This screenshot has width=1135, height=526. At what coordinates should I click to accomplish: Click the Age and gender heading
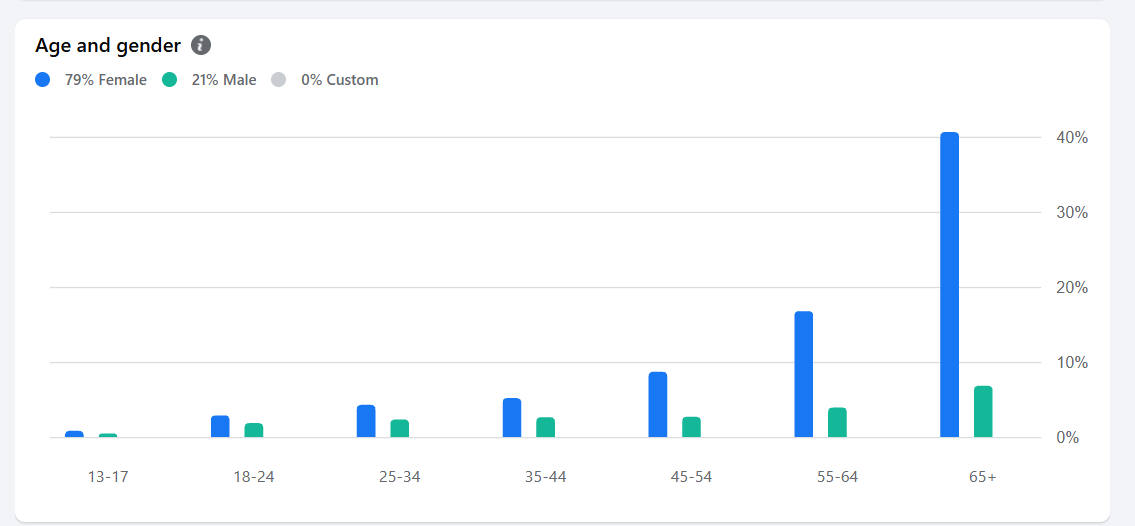pyautogui.click(x=108, y=45)
